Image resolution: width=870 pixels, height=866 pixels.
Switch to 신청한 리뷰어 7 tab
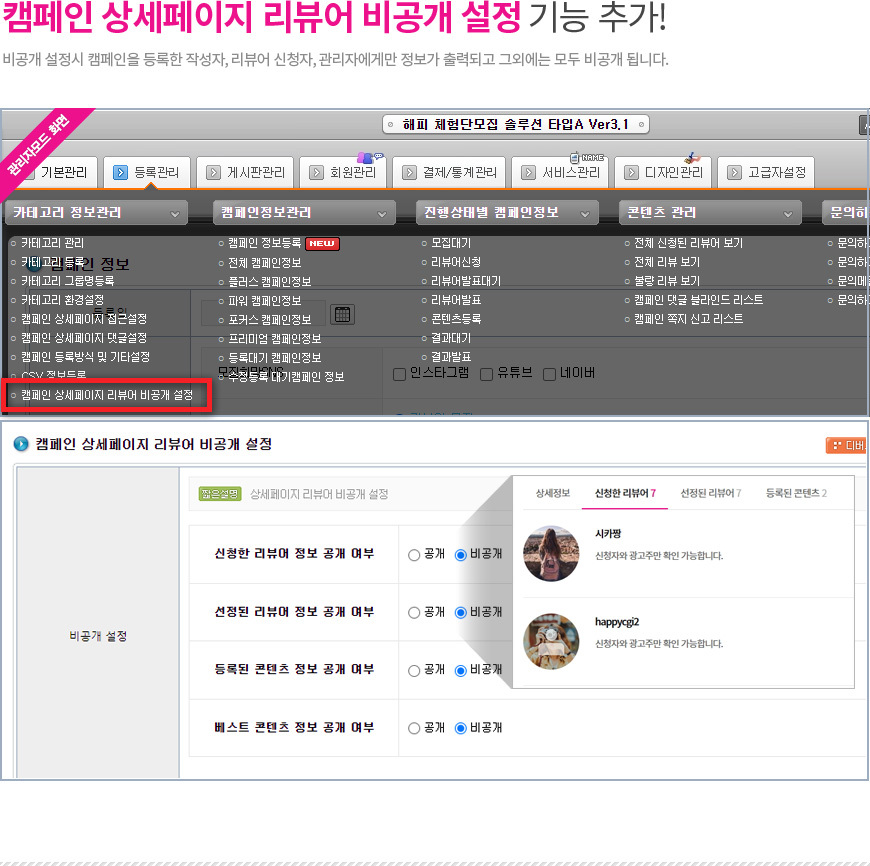click(x=625, y=493)
